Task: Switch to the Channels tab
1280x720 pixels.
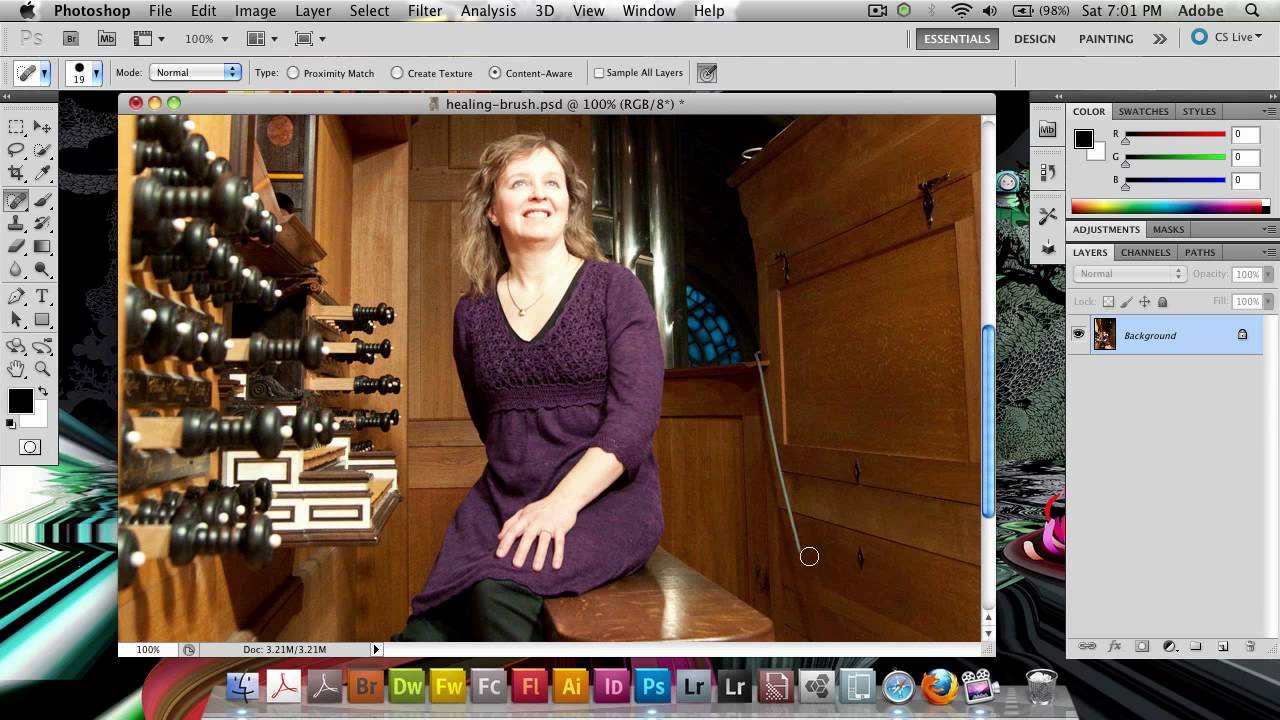Action: [x=1145, y=252]
